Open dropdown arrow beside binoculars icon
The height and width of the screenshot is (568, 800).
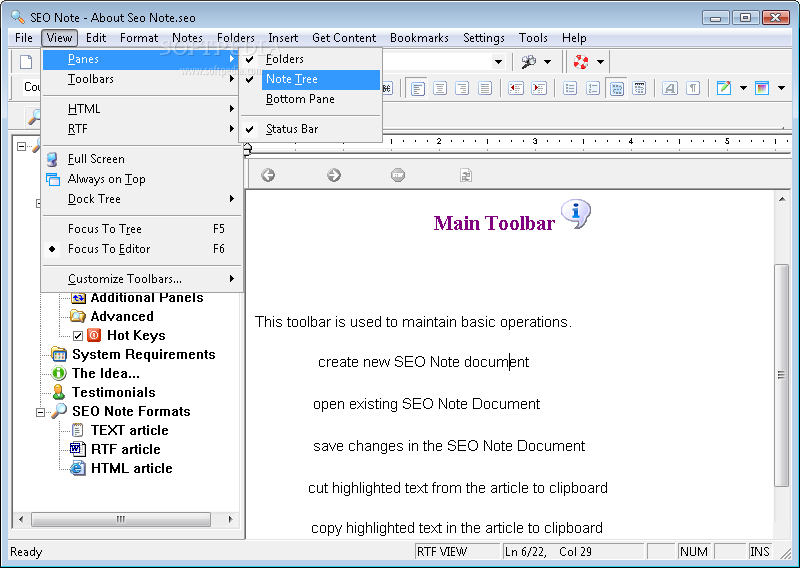point(547,62)
